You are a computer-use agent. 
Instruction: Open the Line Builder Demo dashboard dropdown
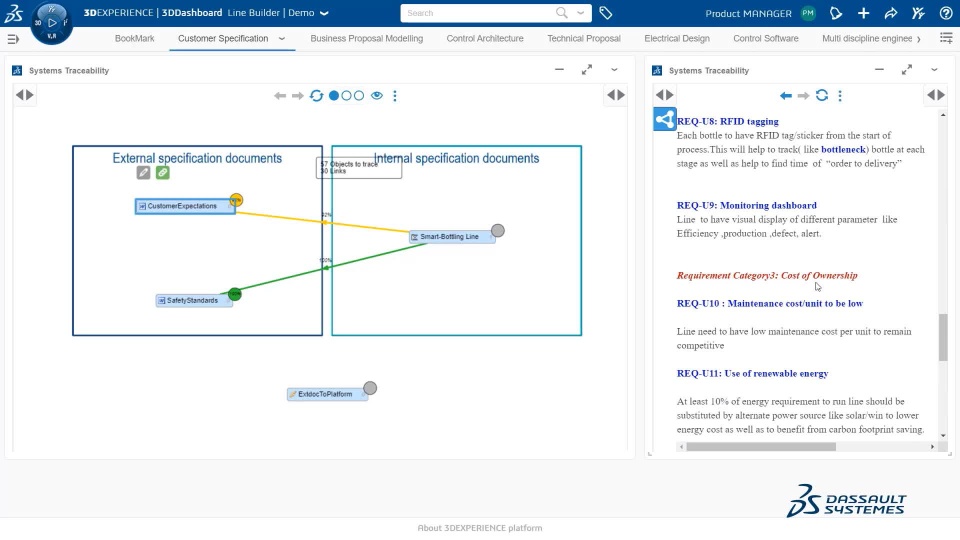[324, 13]
